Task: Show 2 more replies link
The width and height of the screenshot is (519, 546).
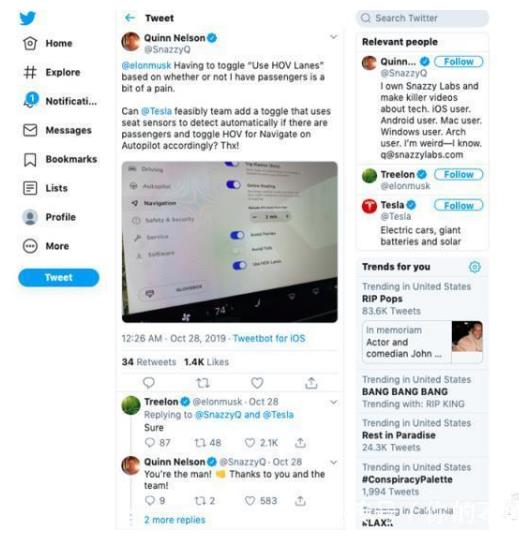Action: point(175,520)
